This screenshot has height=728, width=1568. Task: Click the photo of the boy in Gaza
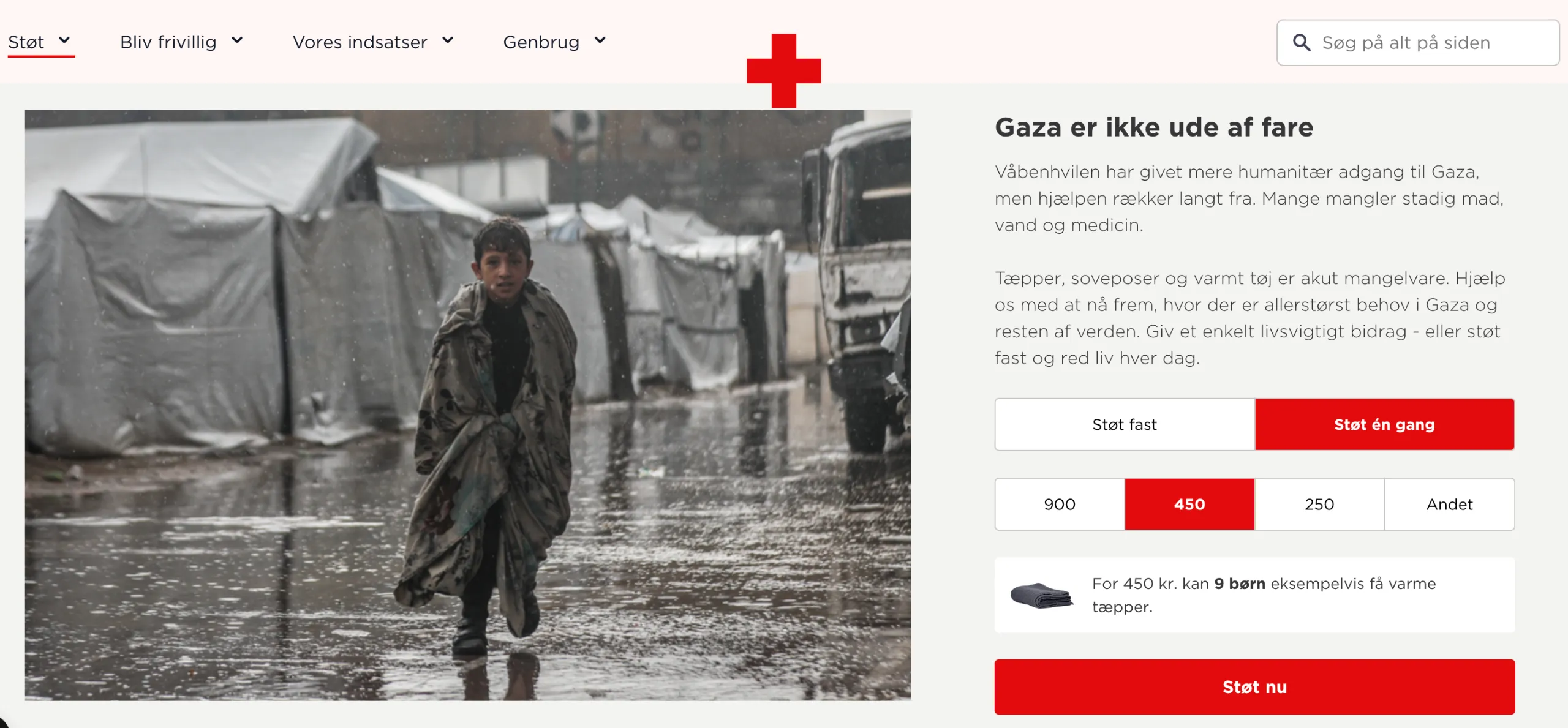[468, 405]
